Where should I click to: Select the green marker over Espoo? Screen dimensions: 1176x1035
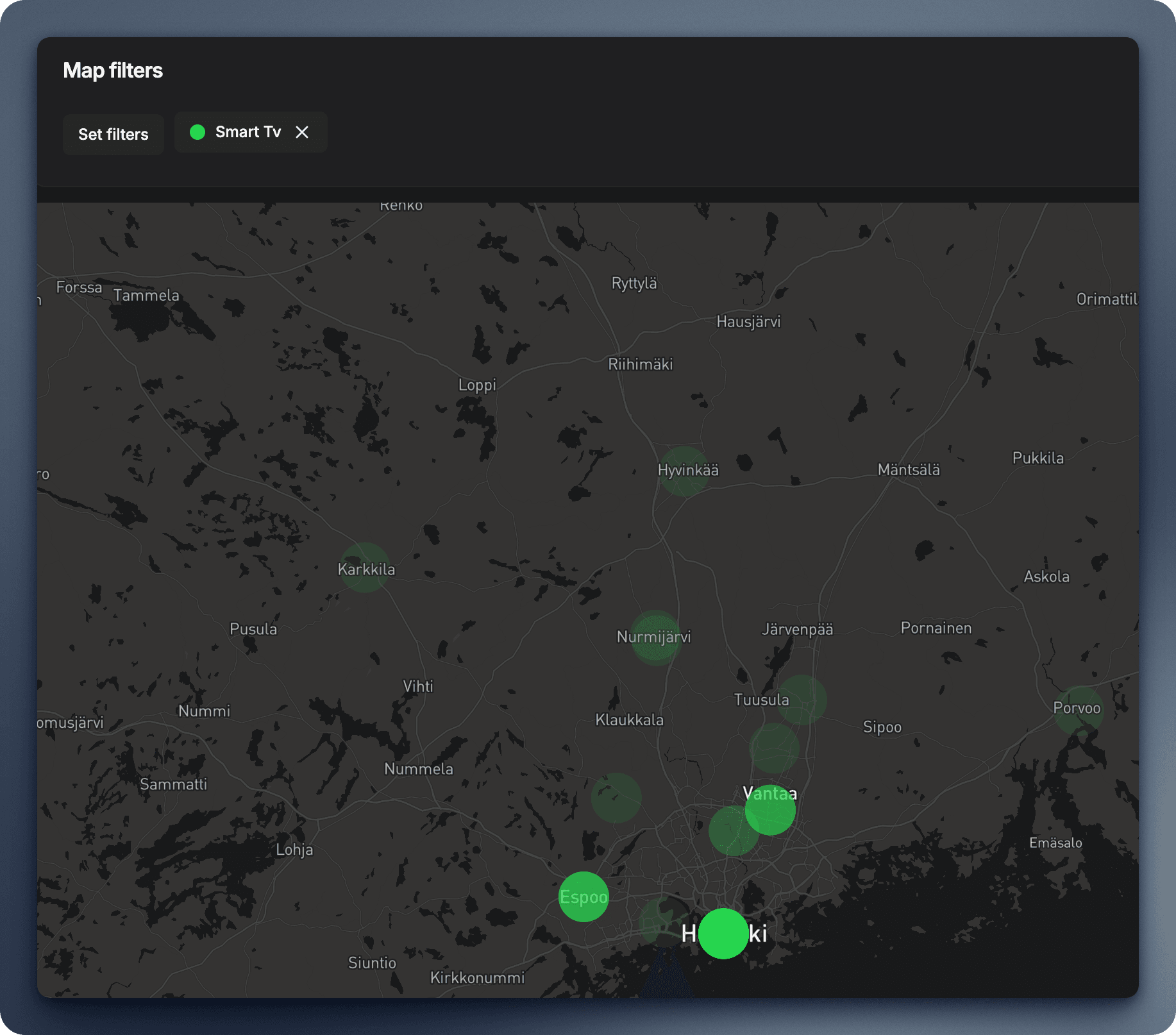pos(583,896)
